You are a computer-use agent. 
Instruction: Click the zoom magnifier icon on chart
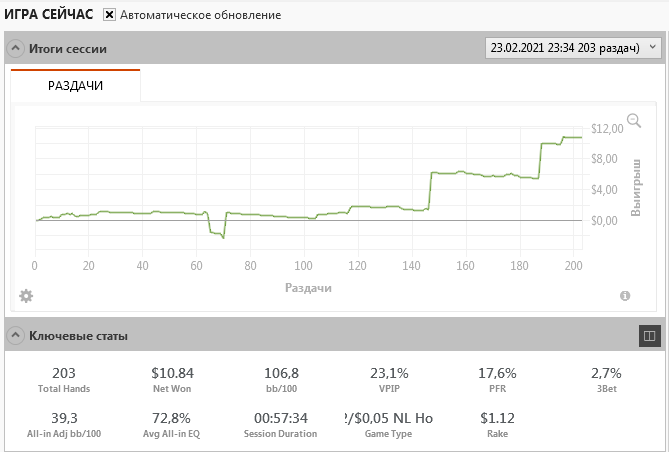pyautogui.click(x=633, y=120)
